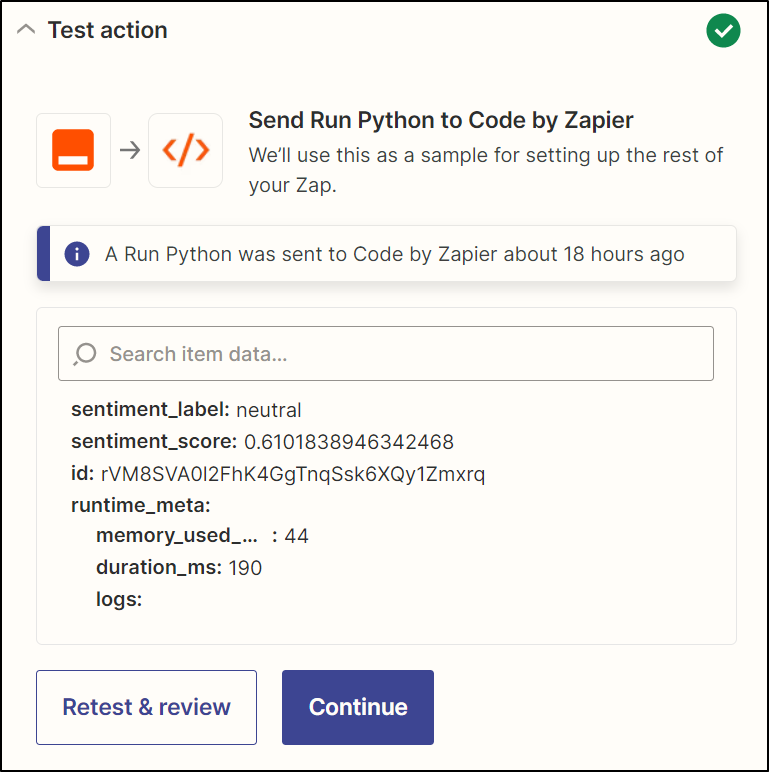The height and width of the screenshot is (772, 769).
Task: Click the blue info icon
Action: click(x=77, y=254)
